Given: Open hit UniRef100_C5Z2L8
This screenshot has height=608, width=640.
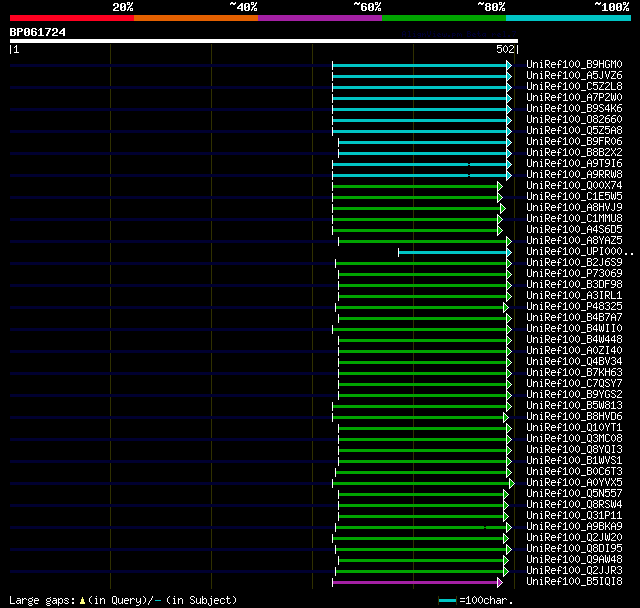Looking at the screenshot, I should tap(574, 87).
